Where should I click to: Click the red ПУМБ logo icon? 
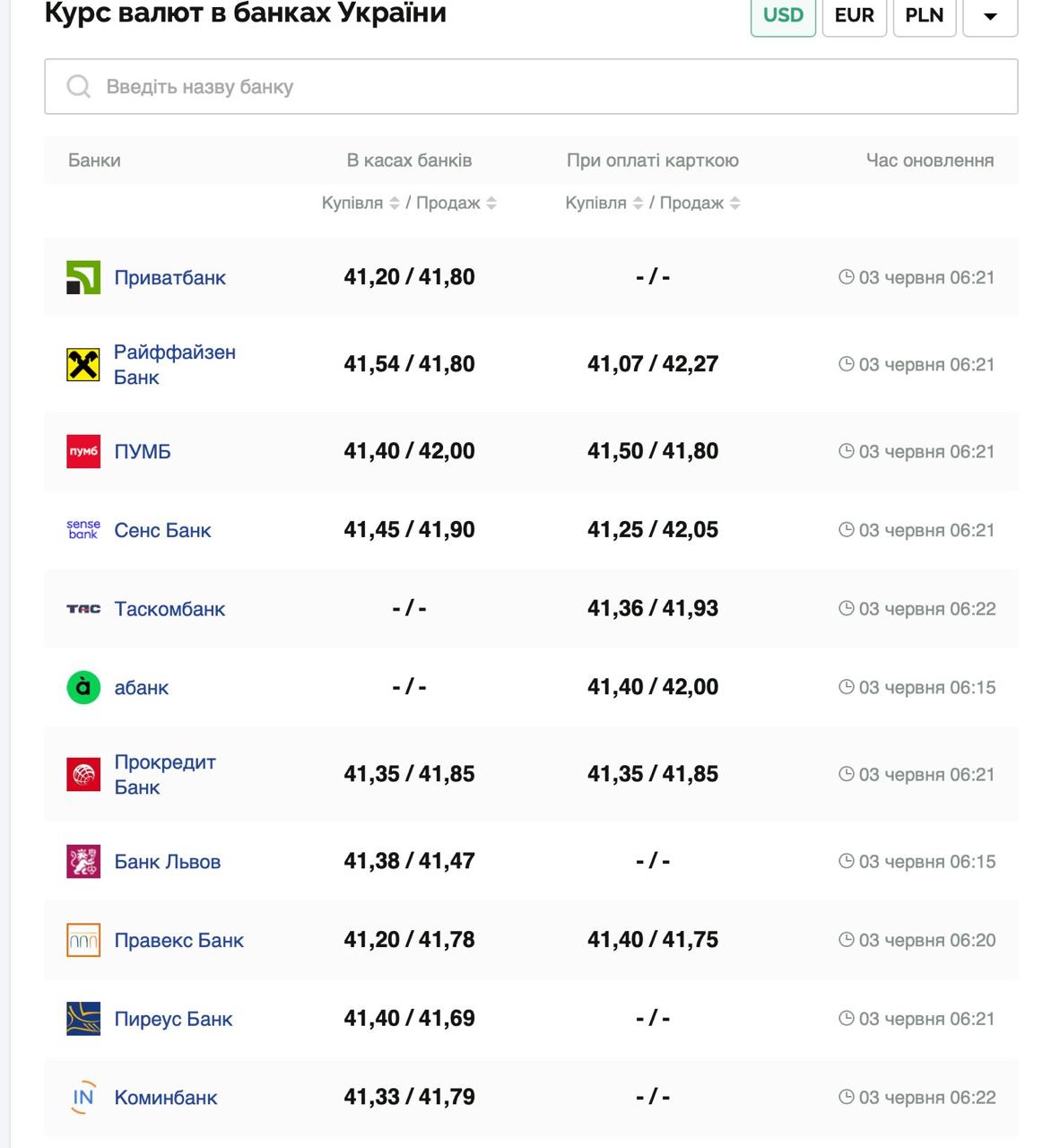tap(83, 451)
